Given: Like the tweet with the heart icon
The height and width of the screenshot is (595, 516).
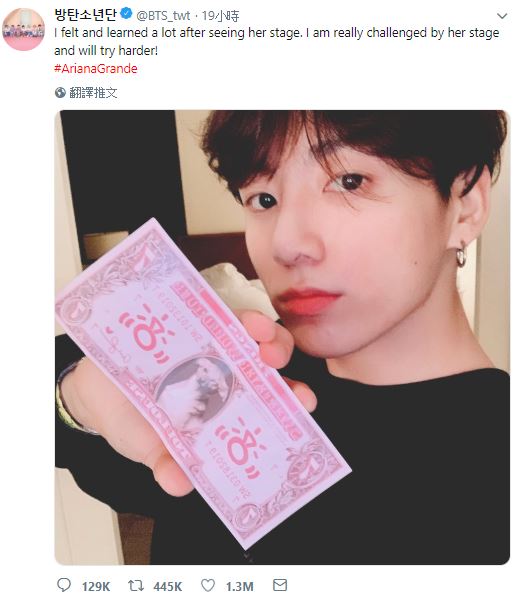Looking at the screenshot, I should point(208,585).
